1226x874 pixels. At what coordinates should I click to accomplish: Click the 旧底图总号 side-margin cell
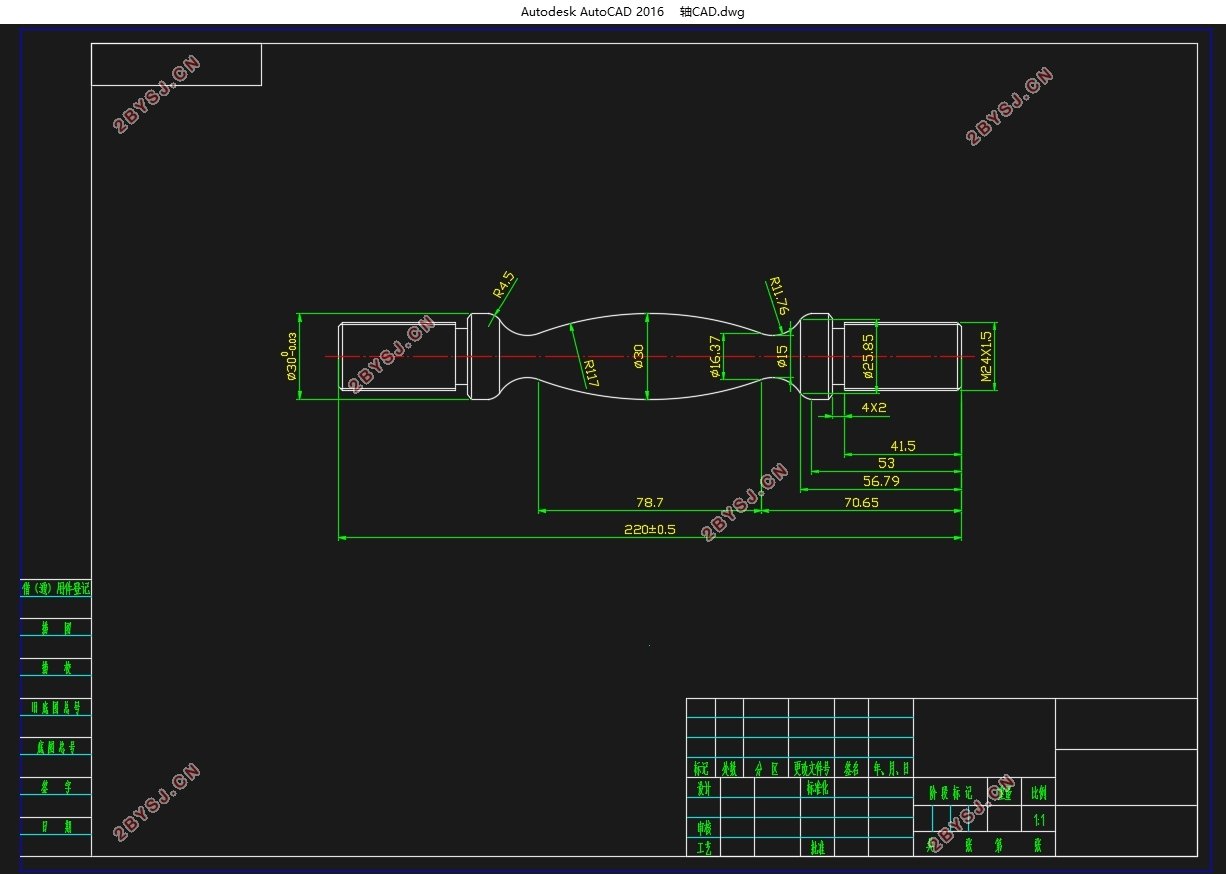56,707
